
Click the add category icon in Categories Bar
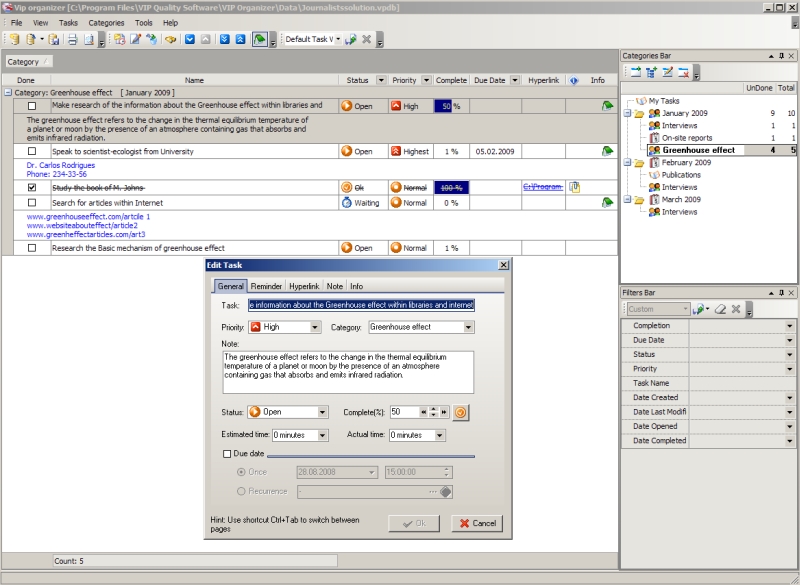pyautogui.click(x=635, y=72)
